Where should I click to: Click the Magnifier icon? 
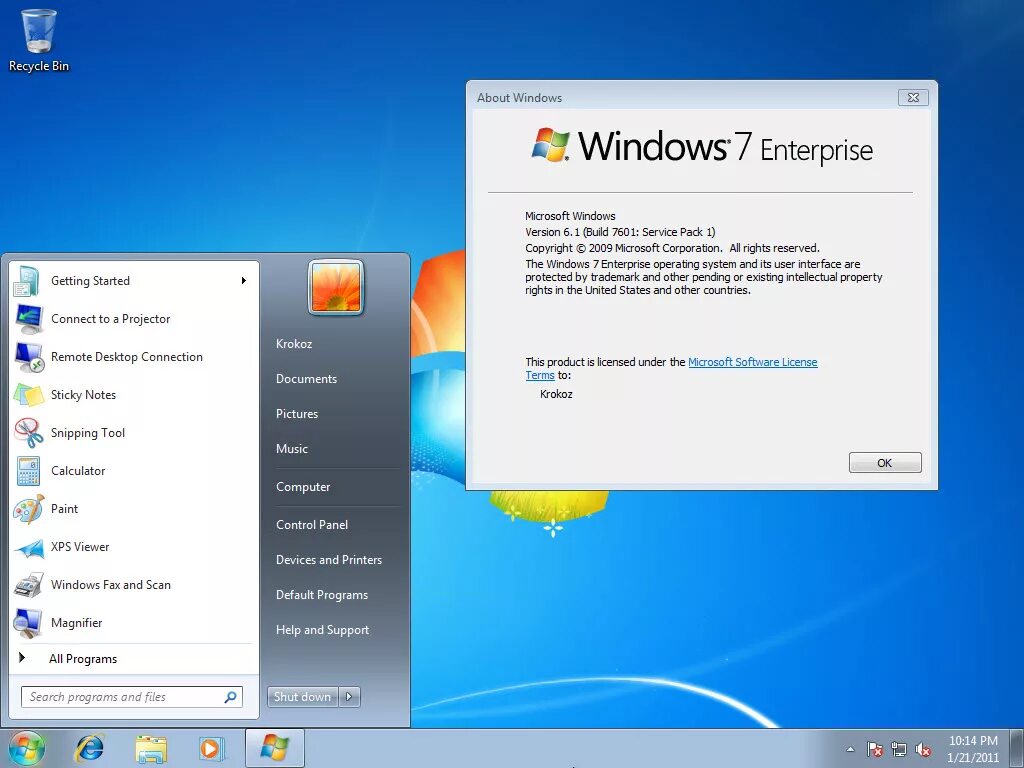click(27, 622)
